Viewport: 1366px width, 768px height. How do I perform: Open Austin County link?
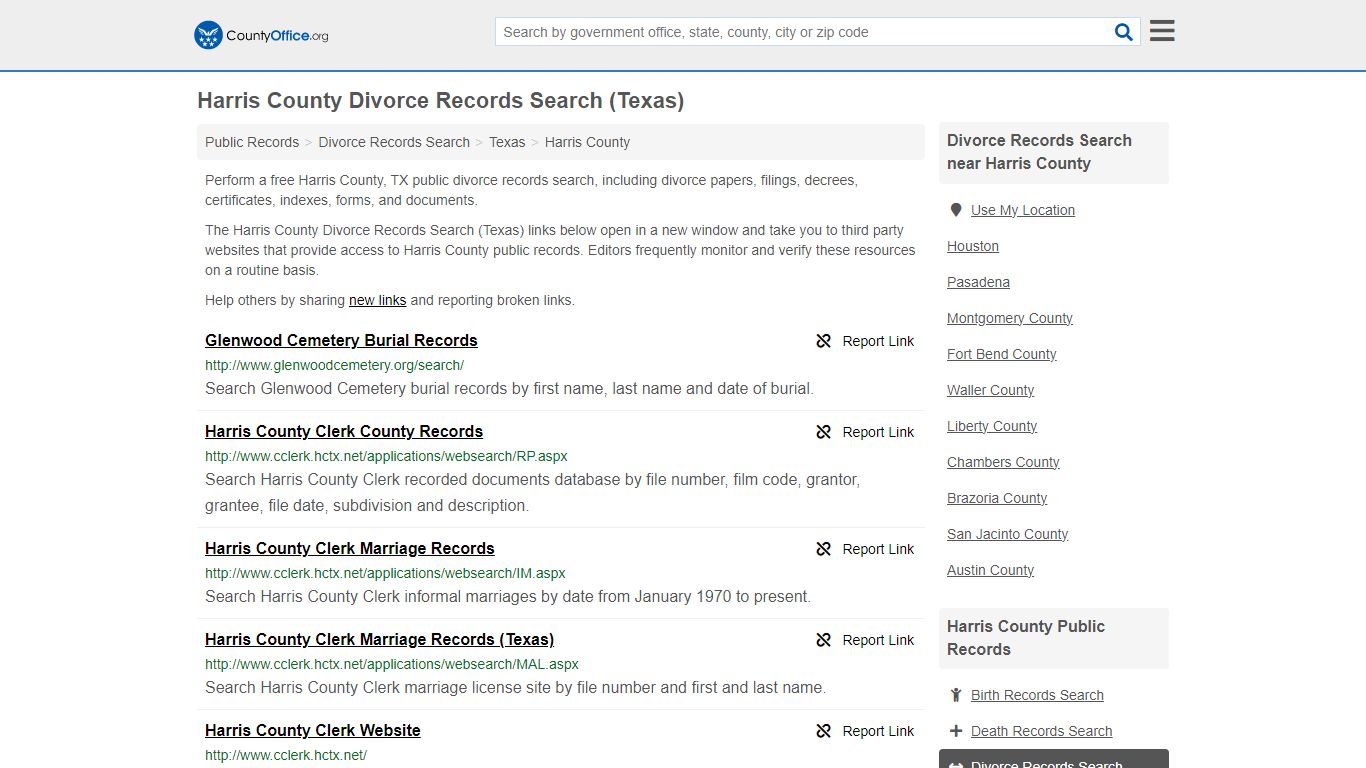tap(990, 570)
